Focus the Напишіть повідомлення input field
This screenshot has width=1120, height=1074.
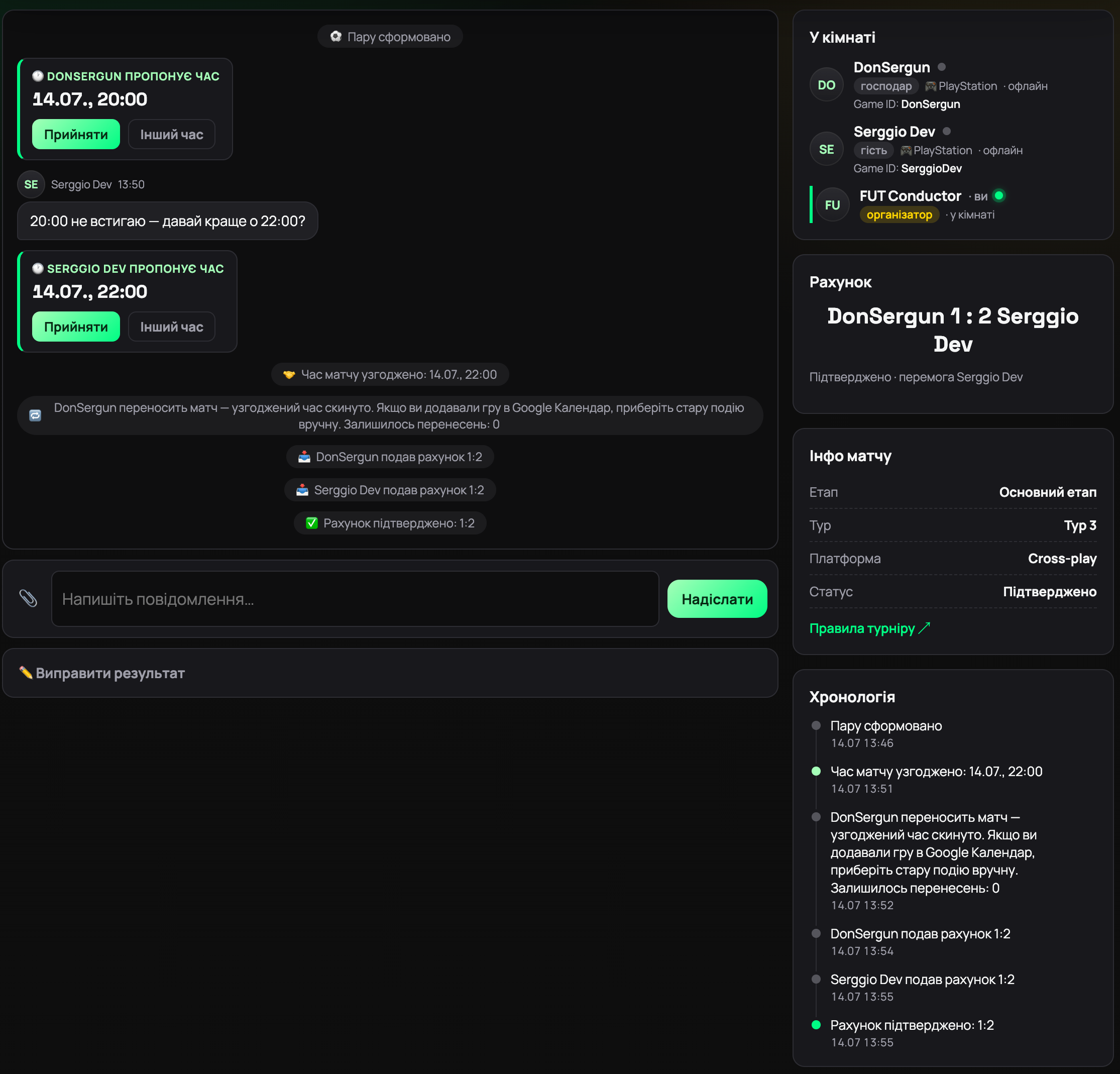point(355,598)
